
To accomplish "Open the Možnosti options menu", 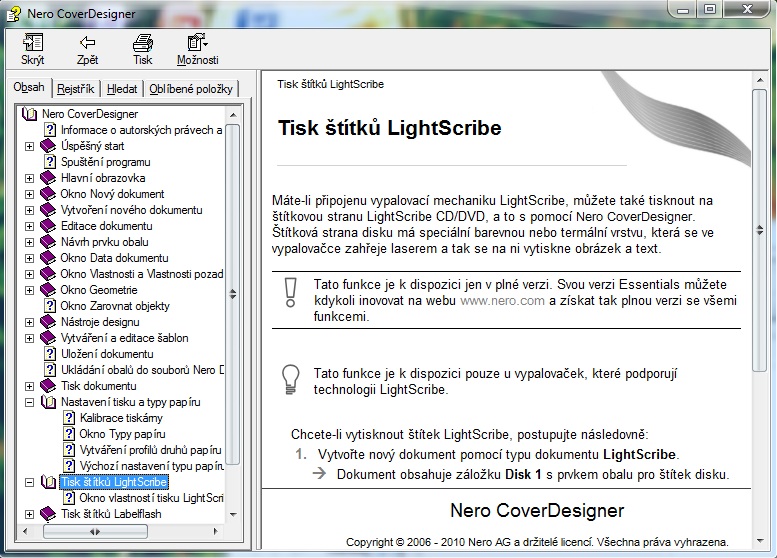I will (198, 50).
